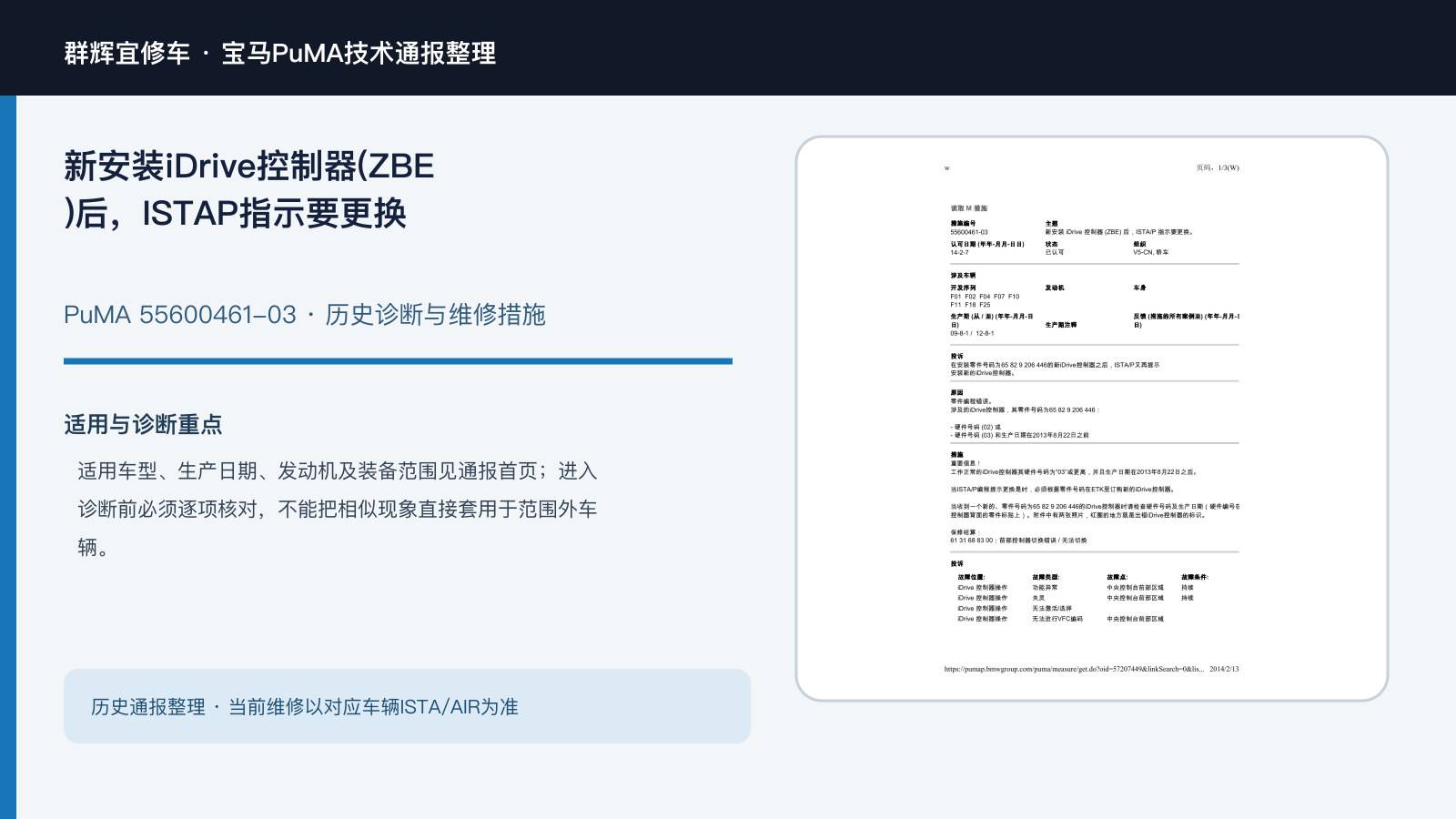Open the PuMA document page thumbnail
This screenshot has height=819, width=1456.
1092,419
